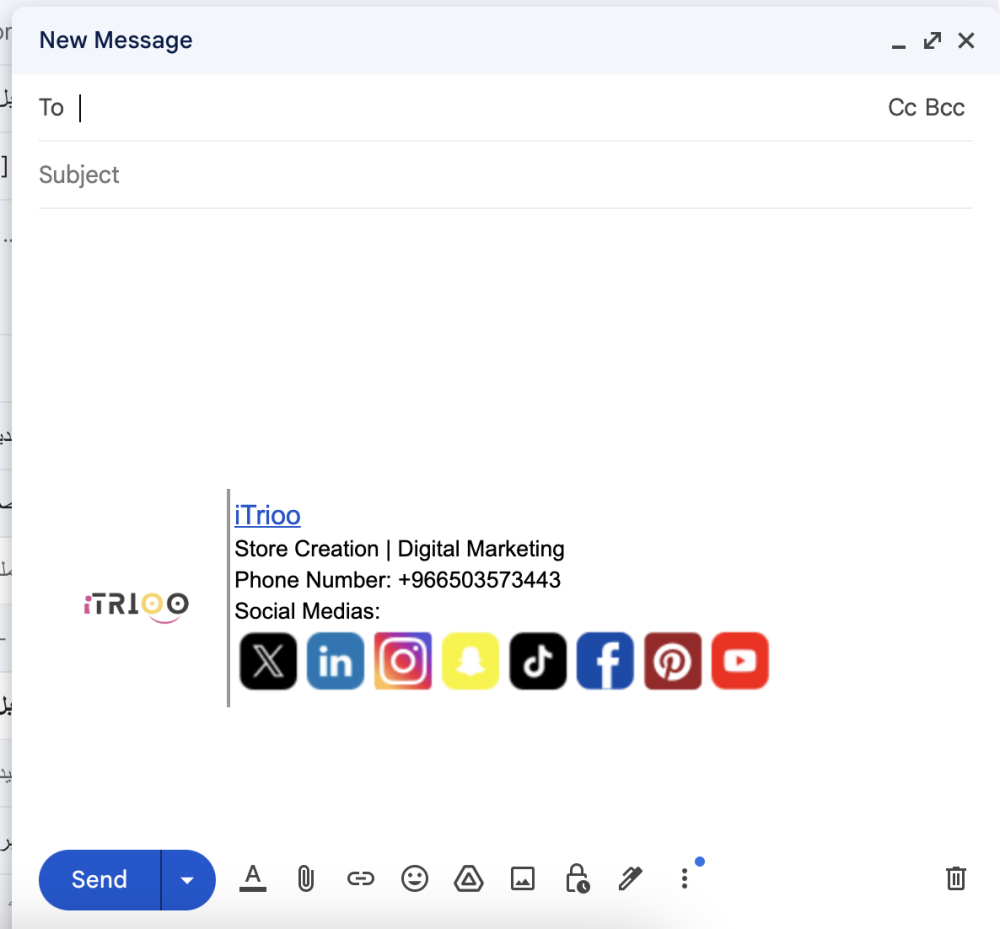Screen dimensions: 1000x929
Task: Open the emoji picker
Action: pyautogui.click(x=415, y=879)
